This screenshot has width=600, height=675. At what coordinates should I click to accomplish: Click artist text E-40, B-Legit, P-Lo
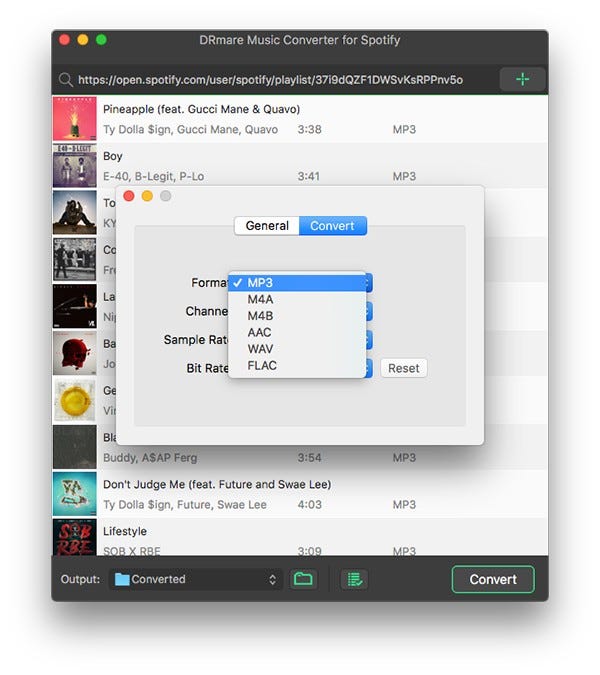[x=154, y=176]
